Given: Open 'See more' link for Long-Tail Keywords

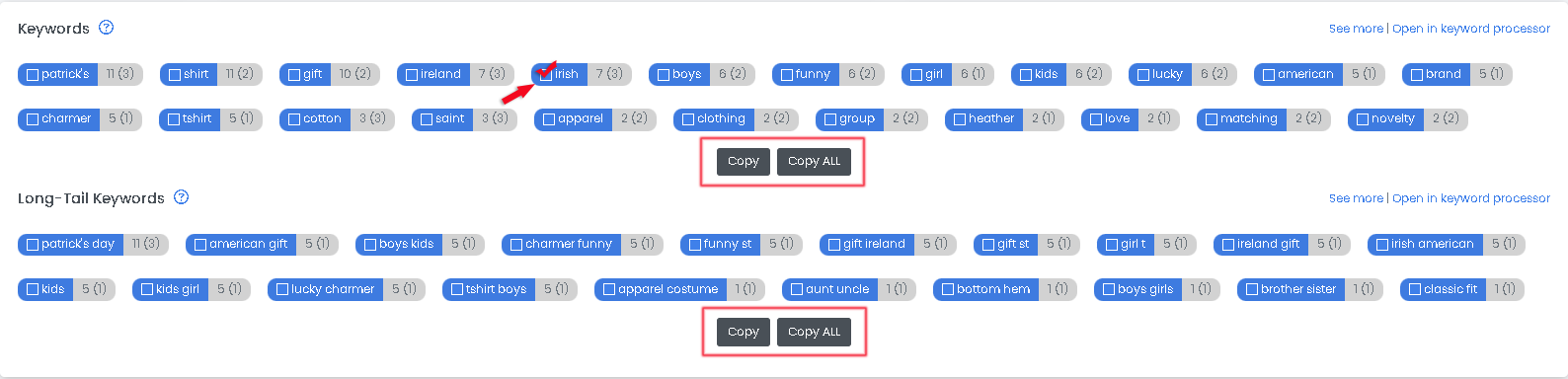Looking at the screenshot, I should coord(1356,198).
